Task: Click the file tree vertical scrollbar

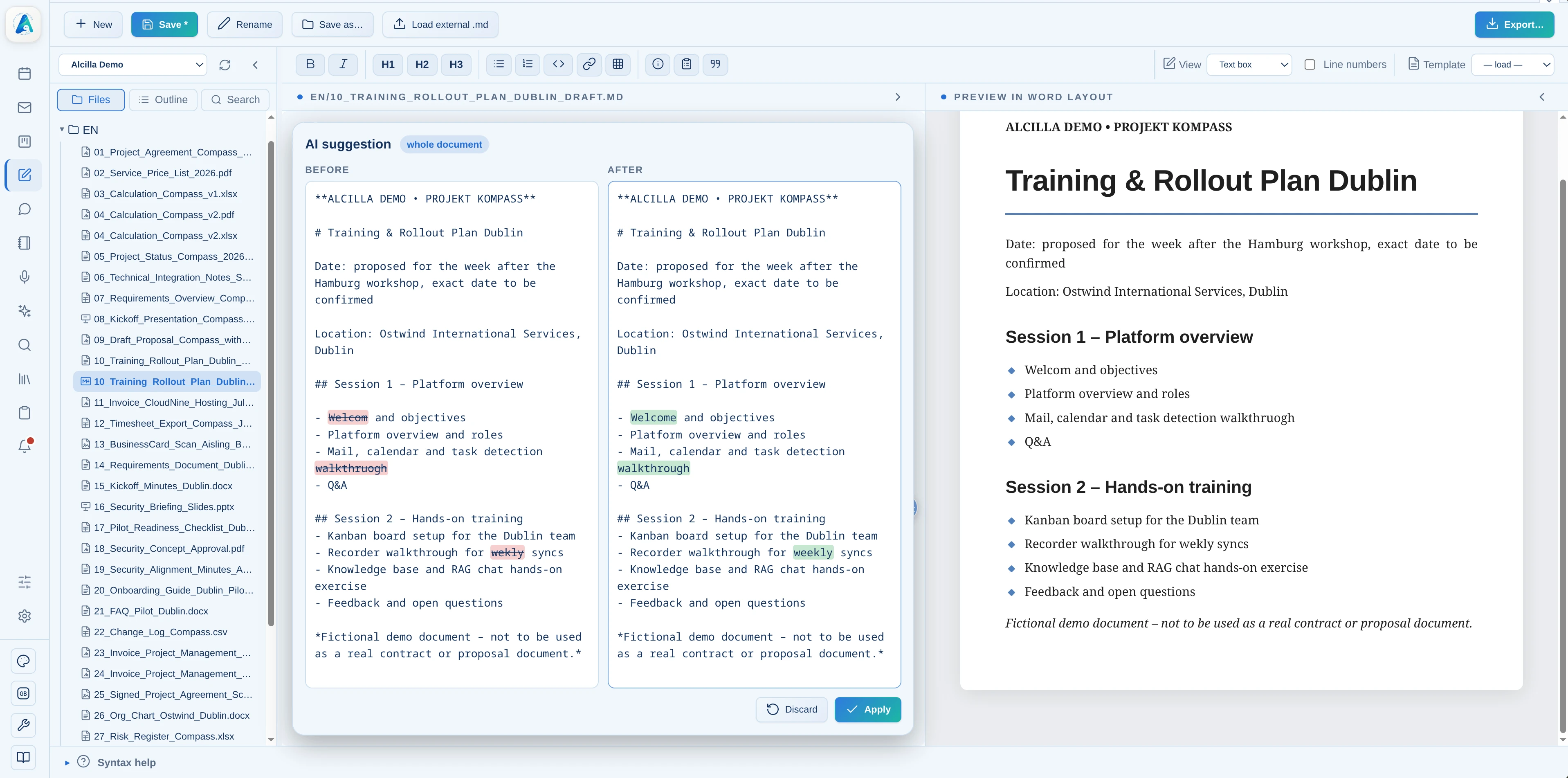Action: [271, 384]
